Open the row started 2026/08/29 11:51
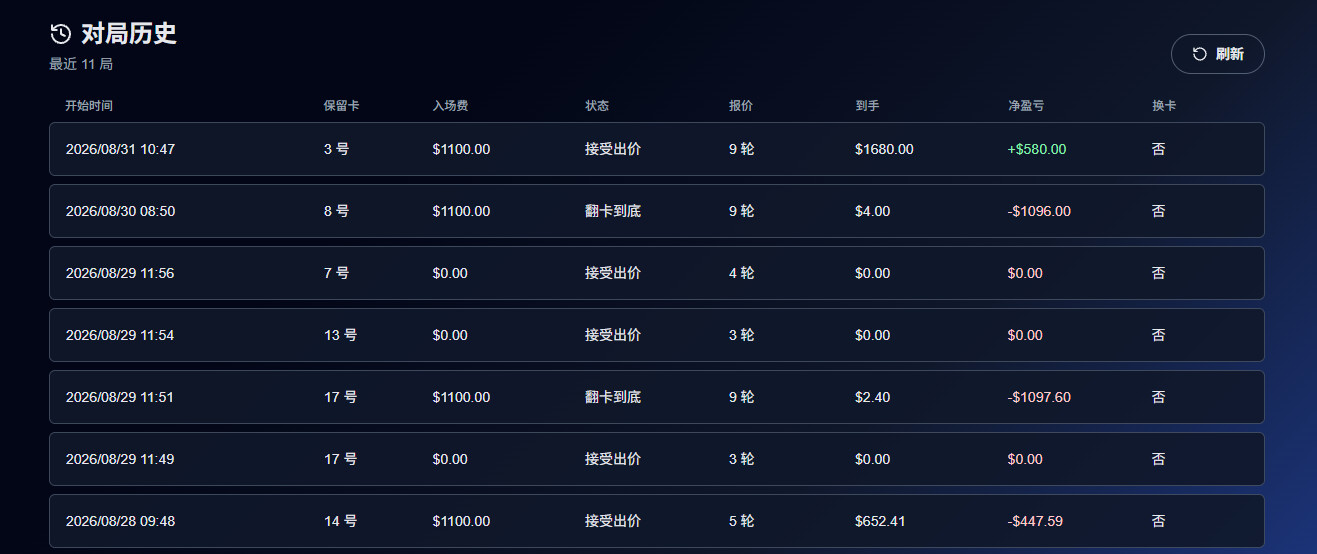 coord(657,397)
